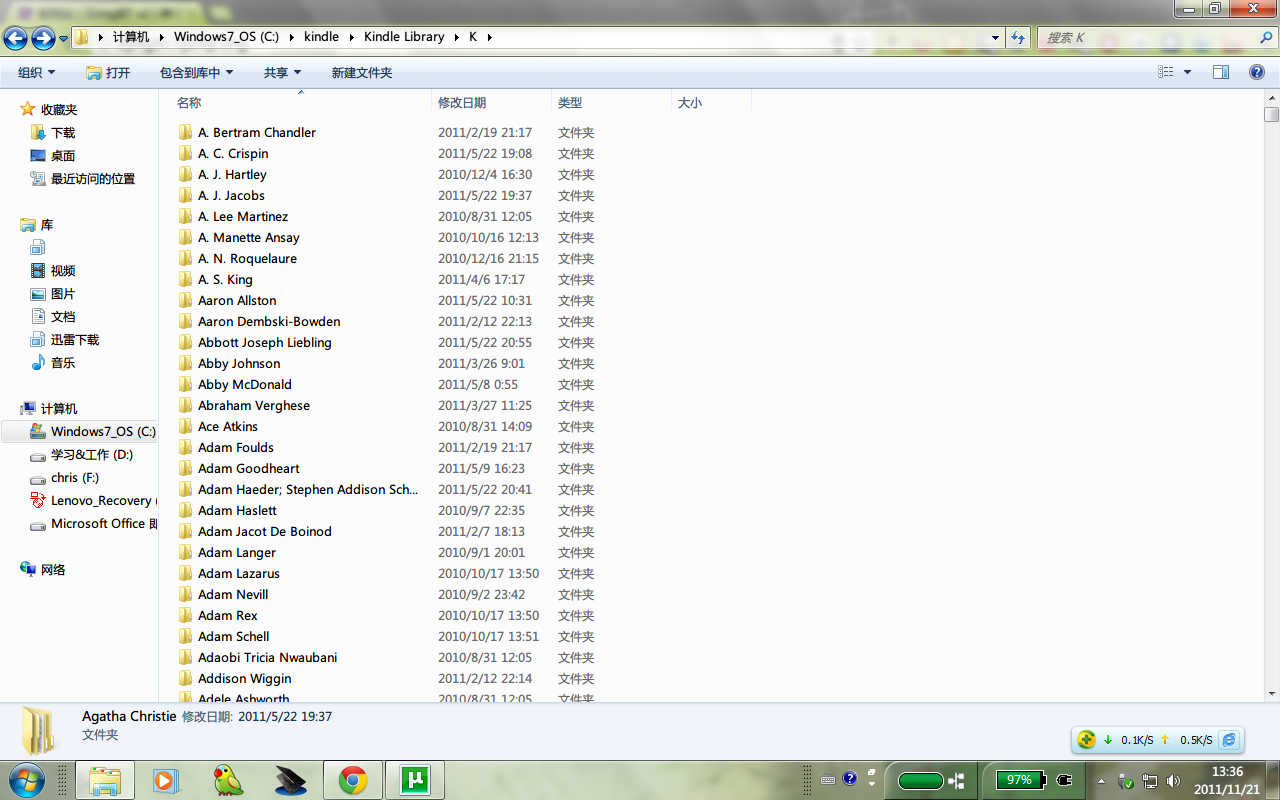Click the Forward navigation arrow
Viewport: 1280px width, 800px height.
click(x=43, y=38)
